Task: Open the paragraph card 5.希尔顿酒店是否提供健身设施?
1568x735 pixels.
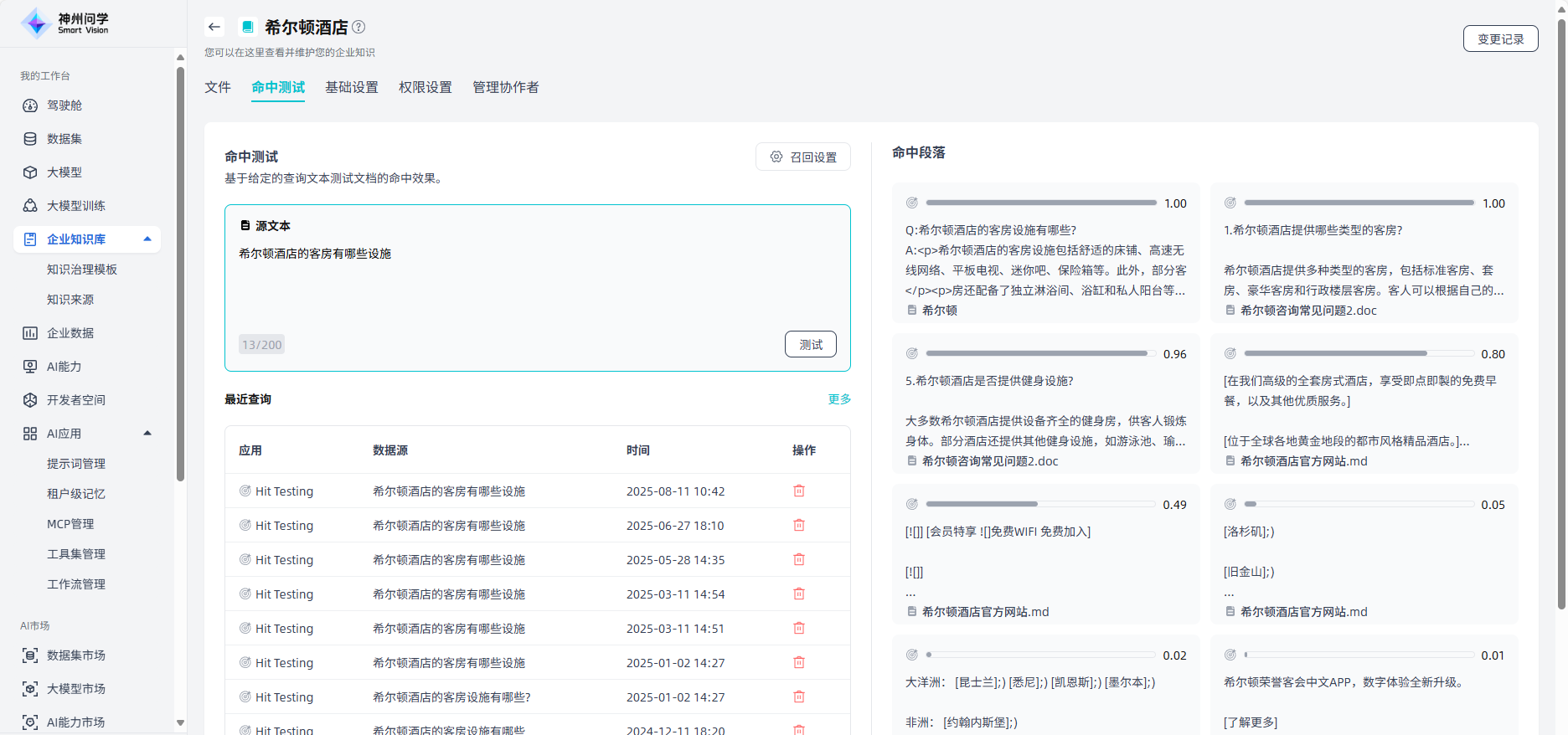Action: pos(1046,403)
